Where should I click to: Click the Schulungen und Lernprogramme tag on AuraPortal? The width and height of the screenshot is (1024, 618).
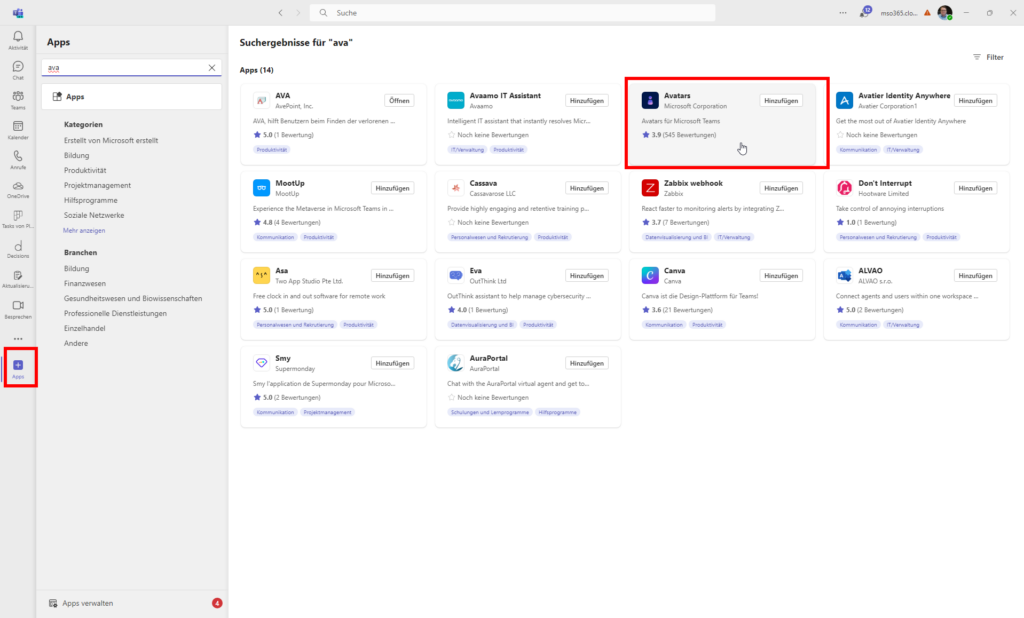(x=490, y=412)
